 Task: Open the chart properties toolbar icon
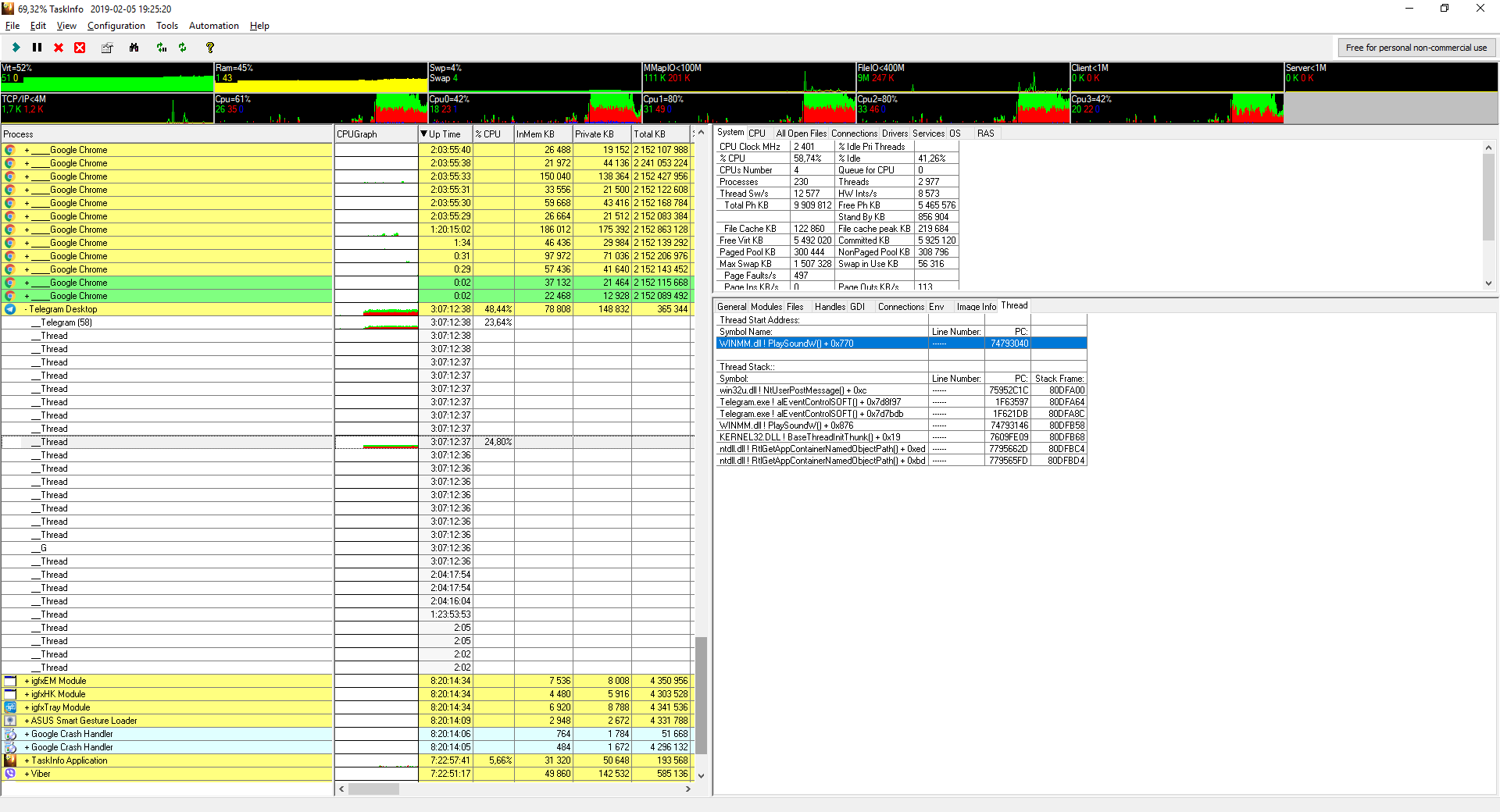click(x=107, y=48)
